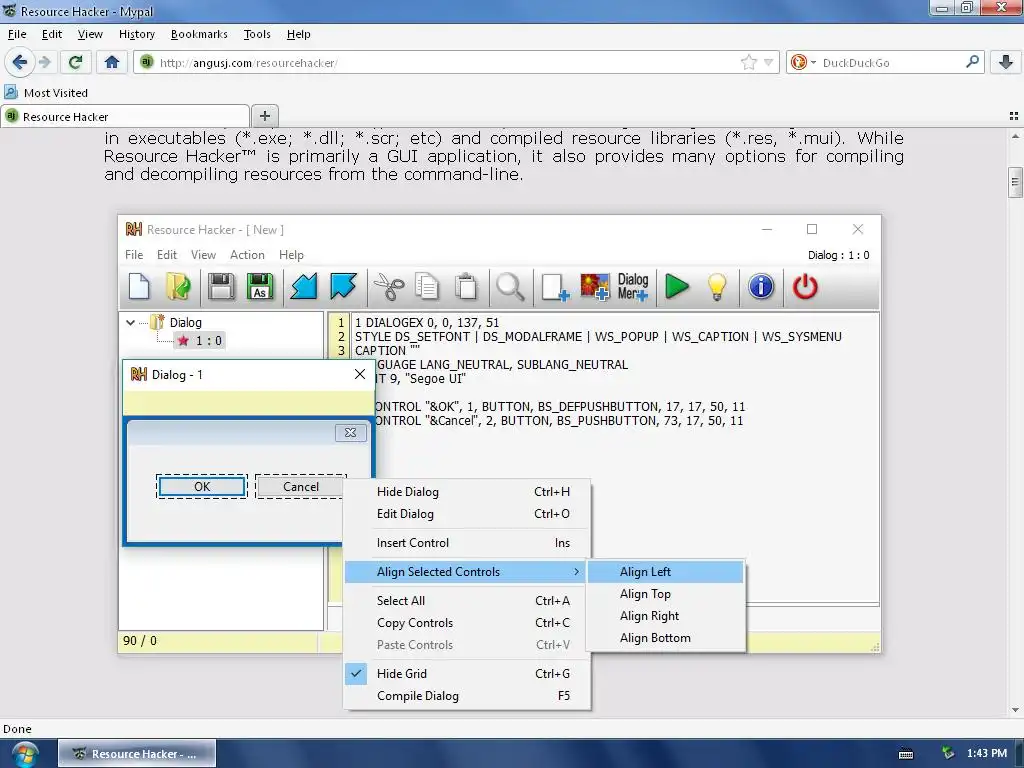Click the green Compile play arrow icon
Viewport: 1024px width, 768px height.
point(677,287)
